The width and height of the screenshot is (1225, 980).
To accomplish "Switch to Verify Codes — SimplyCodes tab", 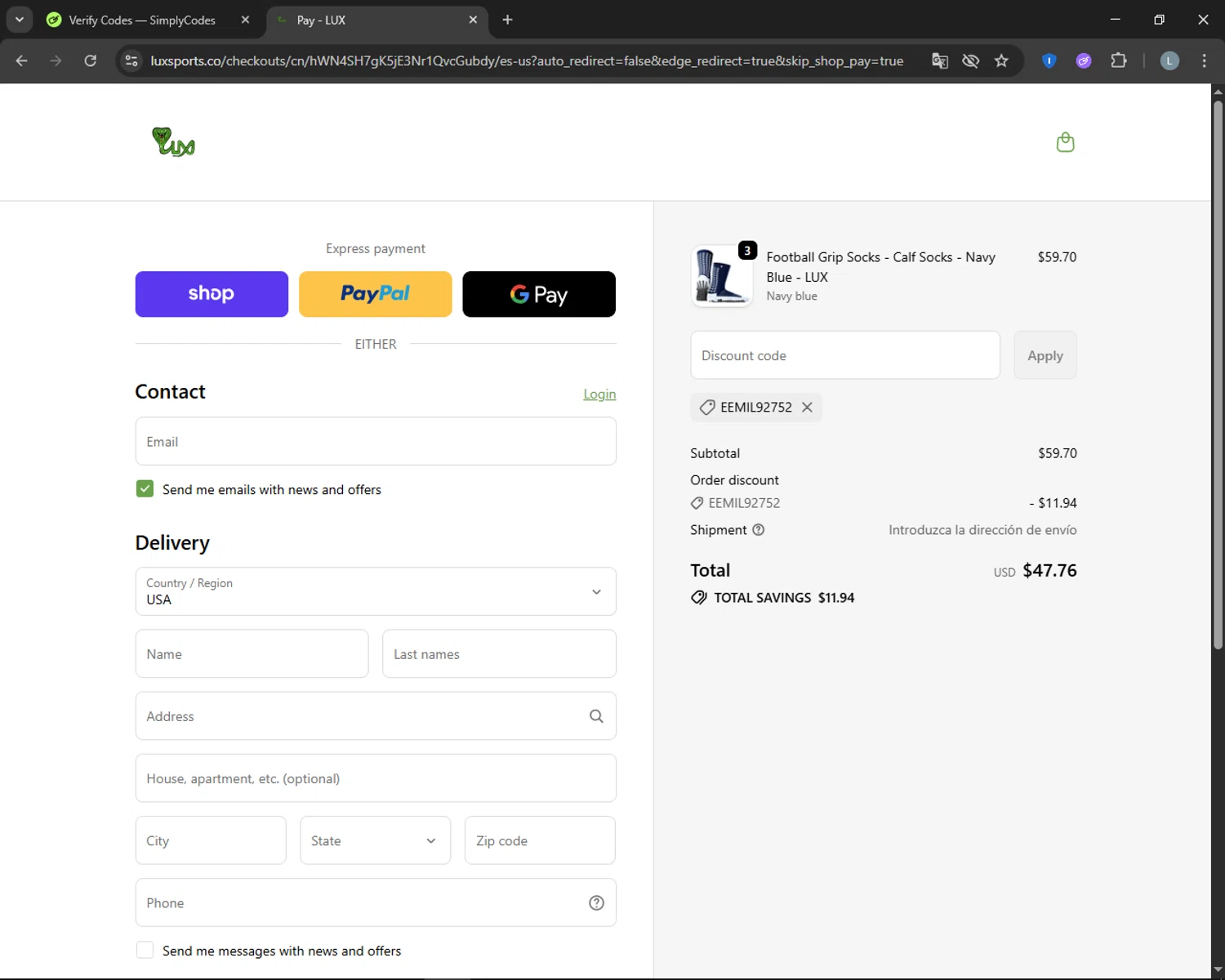I will 142,20.
